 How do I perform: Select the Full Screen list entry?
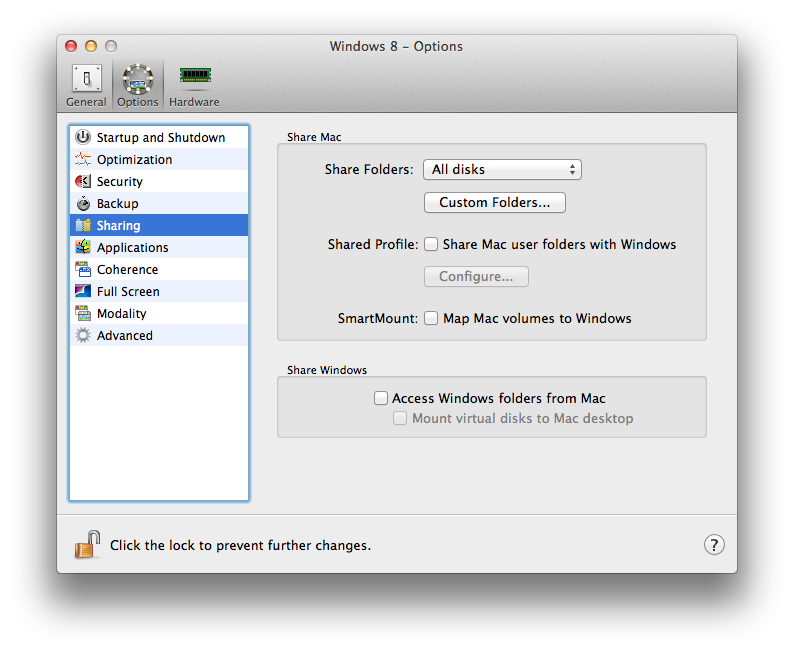159,291
